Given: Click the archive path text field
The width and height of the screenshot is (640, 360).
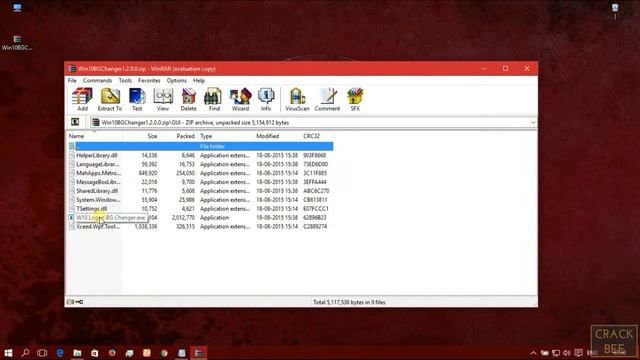Looking at the screenshot, I should (313, 122).
